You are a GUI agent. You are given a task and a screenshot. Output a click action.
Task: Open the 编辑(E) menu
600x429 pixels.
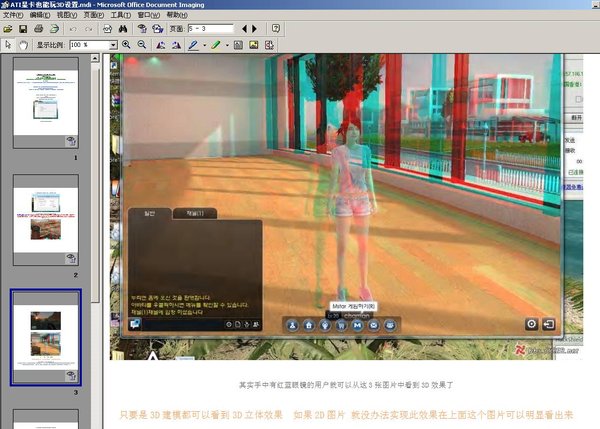(x=40, y=15)
